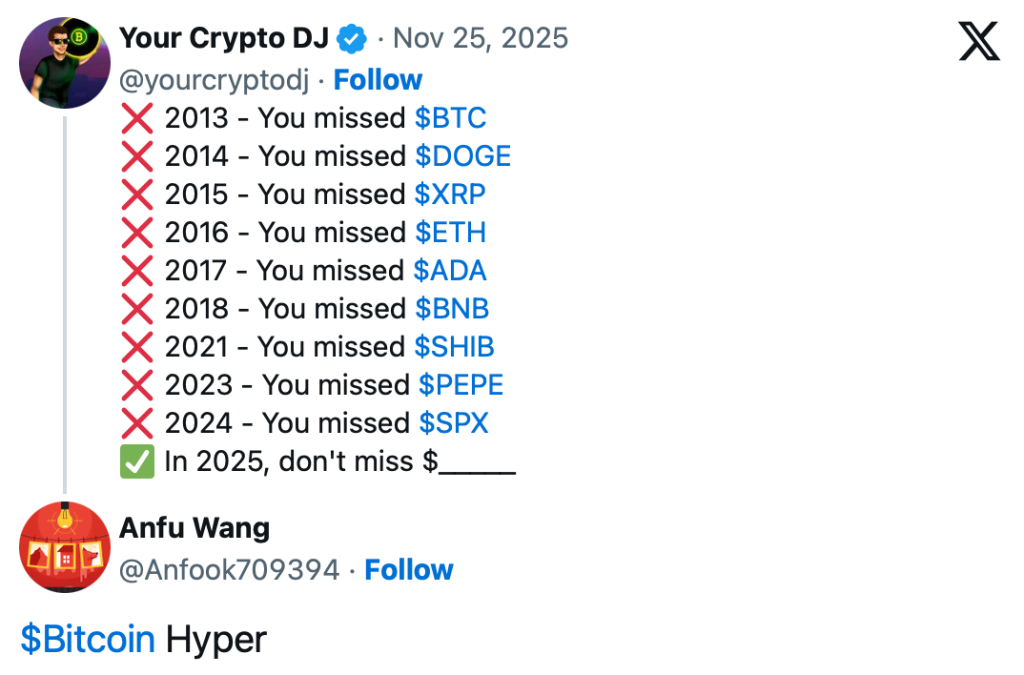The height and width of the screenshot is (675, 1024).
Task: Open the $BTC cashtag link
Action: [450, 119]
